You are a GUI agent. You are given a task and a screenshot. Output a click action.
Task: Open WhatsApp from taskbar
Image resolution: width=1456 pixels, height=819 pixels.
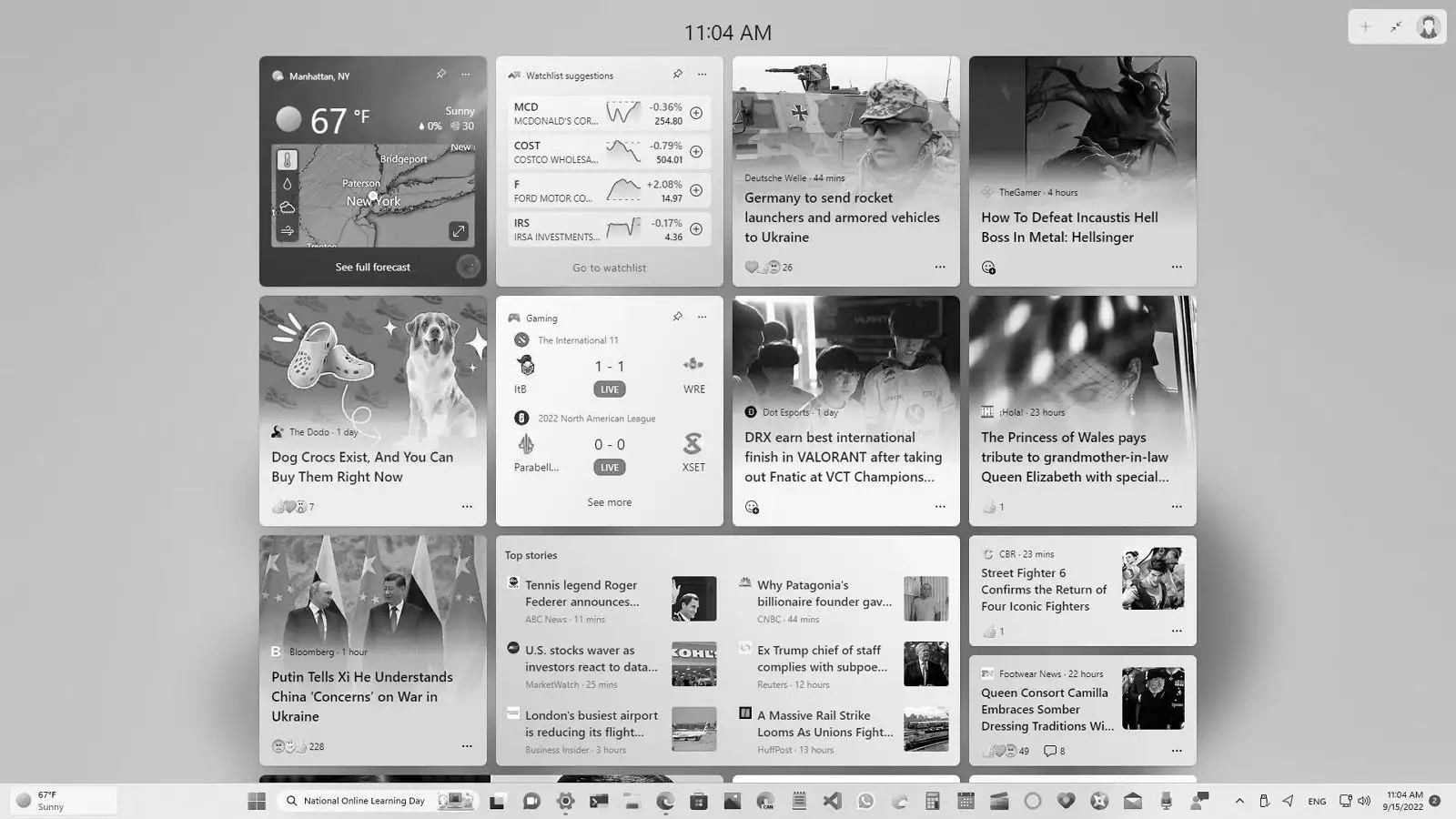click(x=865, y=801)
